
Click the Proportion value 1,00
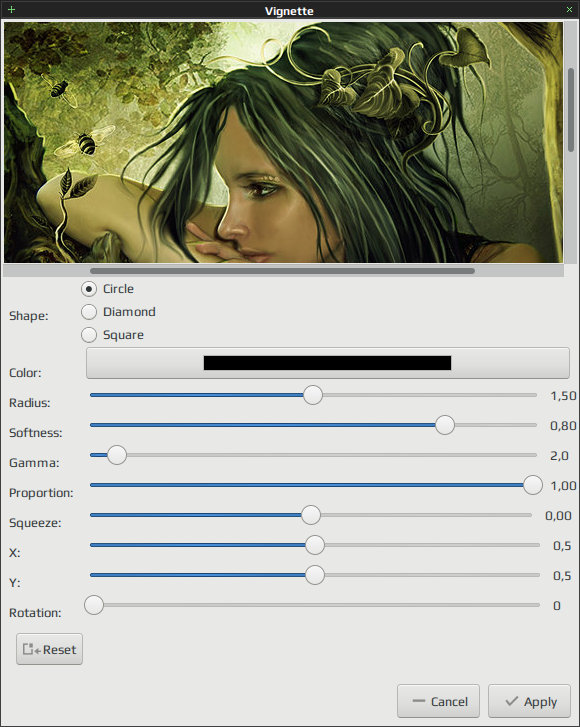pos(563,486)
